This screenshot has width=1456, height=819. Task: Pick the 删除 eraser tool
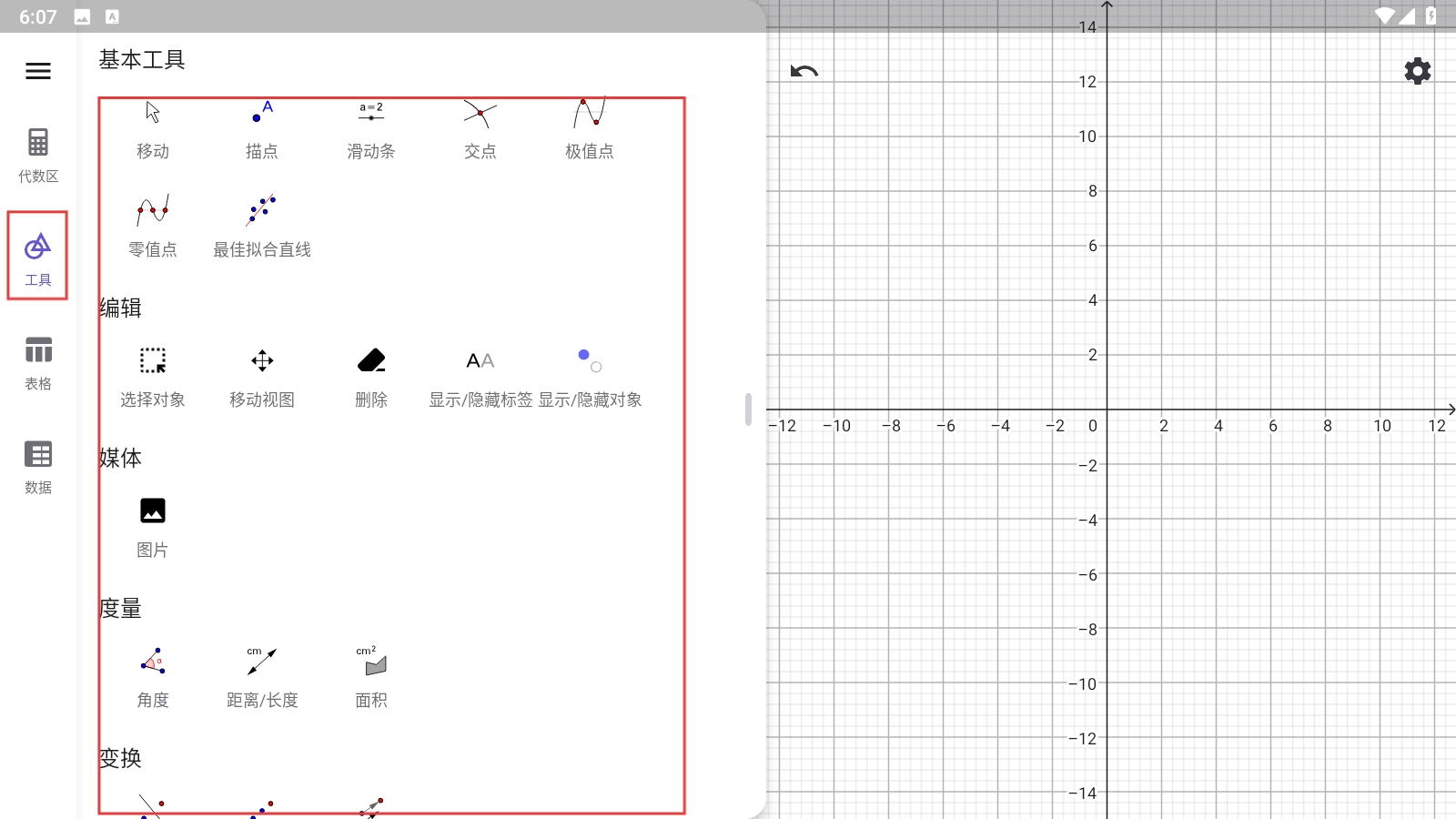tap(371, 376)
